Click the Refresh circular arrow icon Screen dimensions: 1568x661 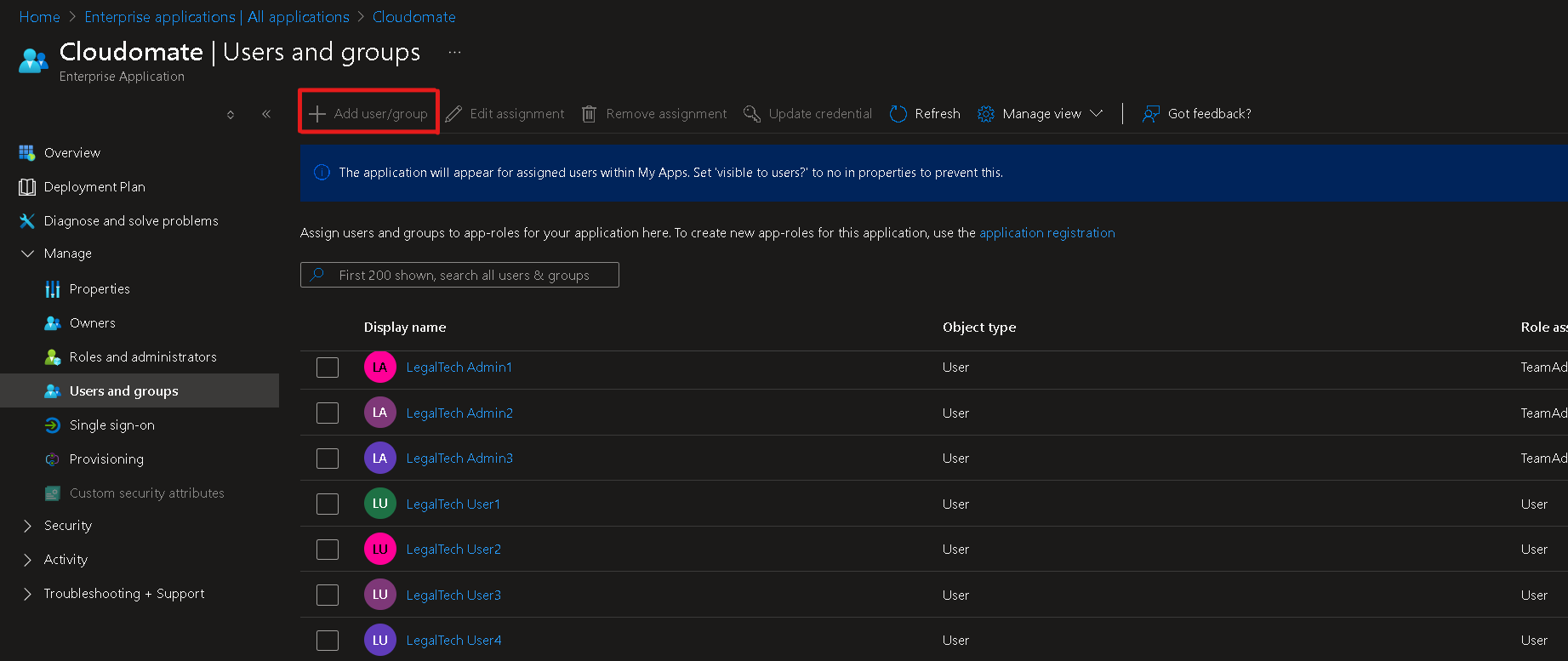(898, 114)
